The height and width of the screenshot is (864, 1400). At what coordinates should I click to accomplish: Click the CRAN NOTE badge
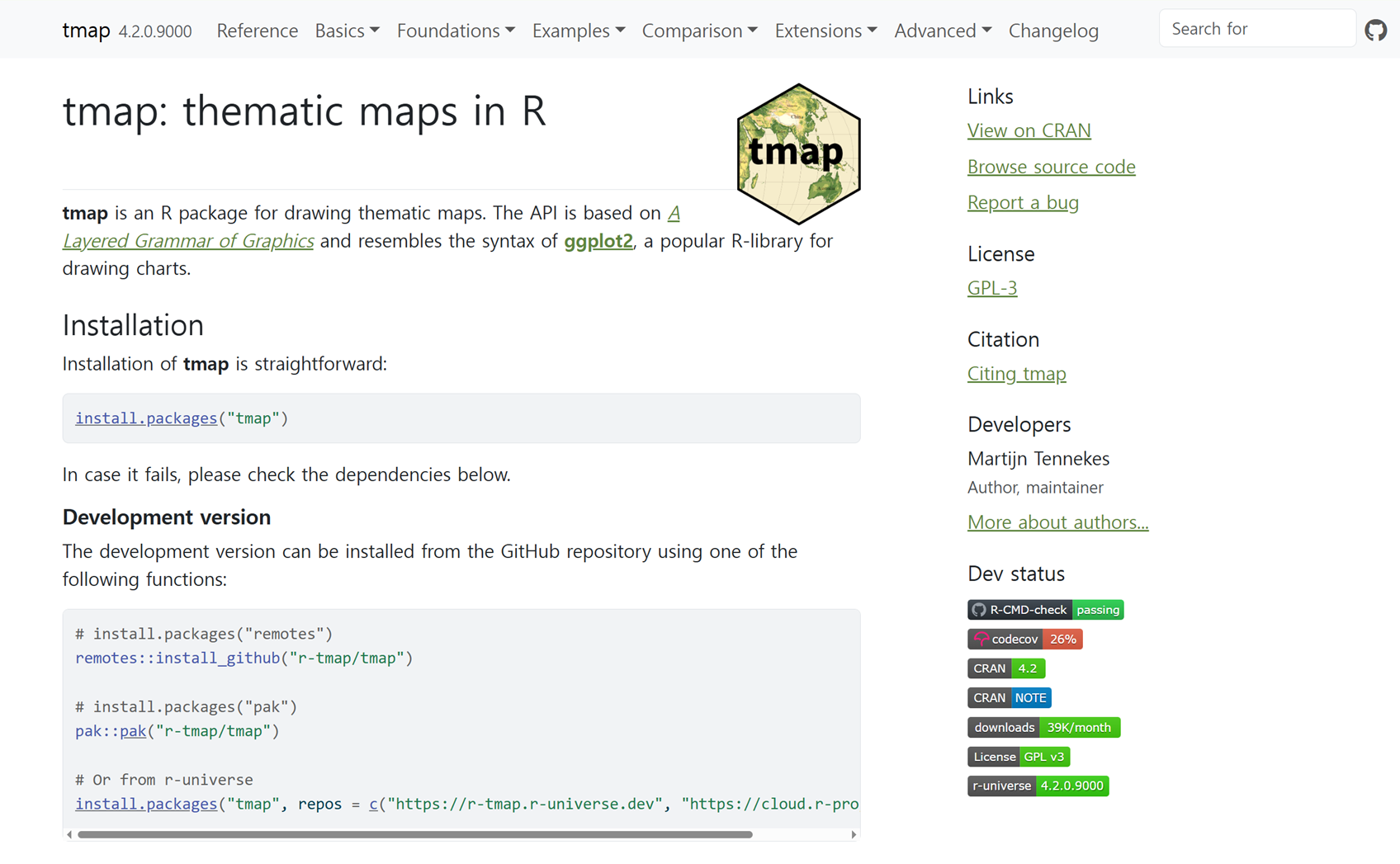tap(1009, 698)
